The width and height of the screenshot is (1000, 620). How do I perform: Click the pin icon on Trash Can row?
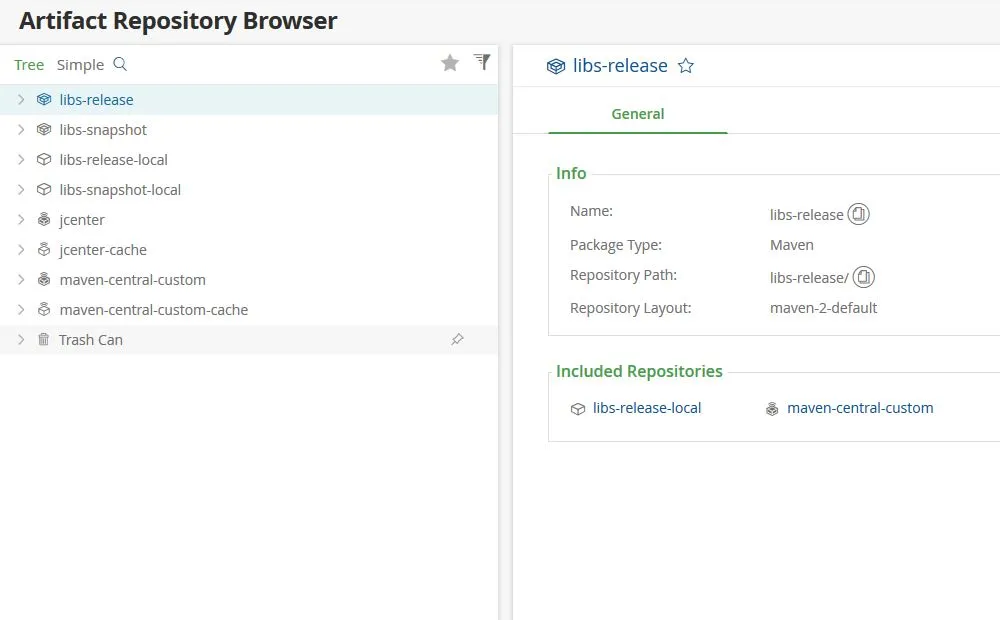457,340
